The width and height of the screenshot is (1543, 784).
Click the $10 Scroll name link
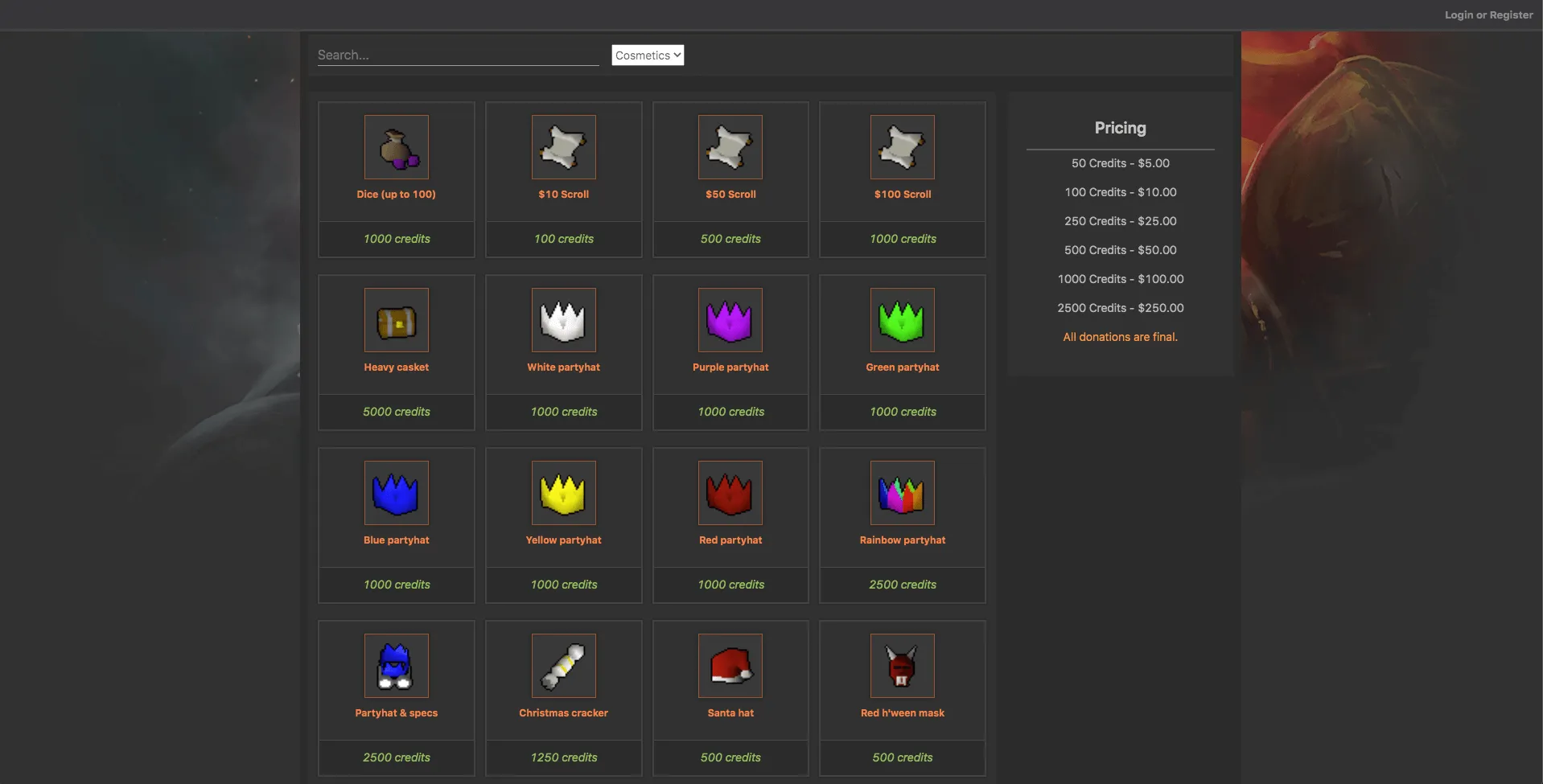click(563, 195)
